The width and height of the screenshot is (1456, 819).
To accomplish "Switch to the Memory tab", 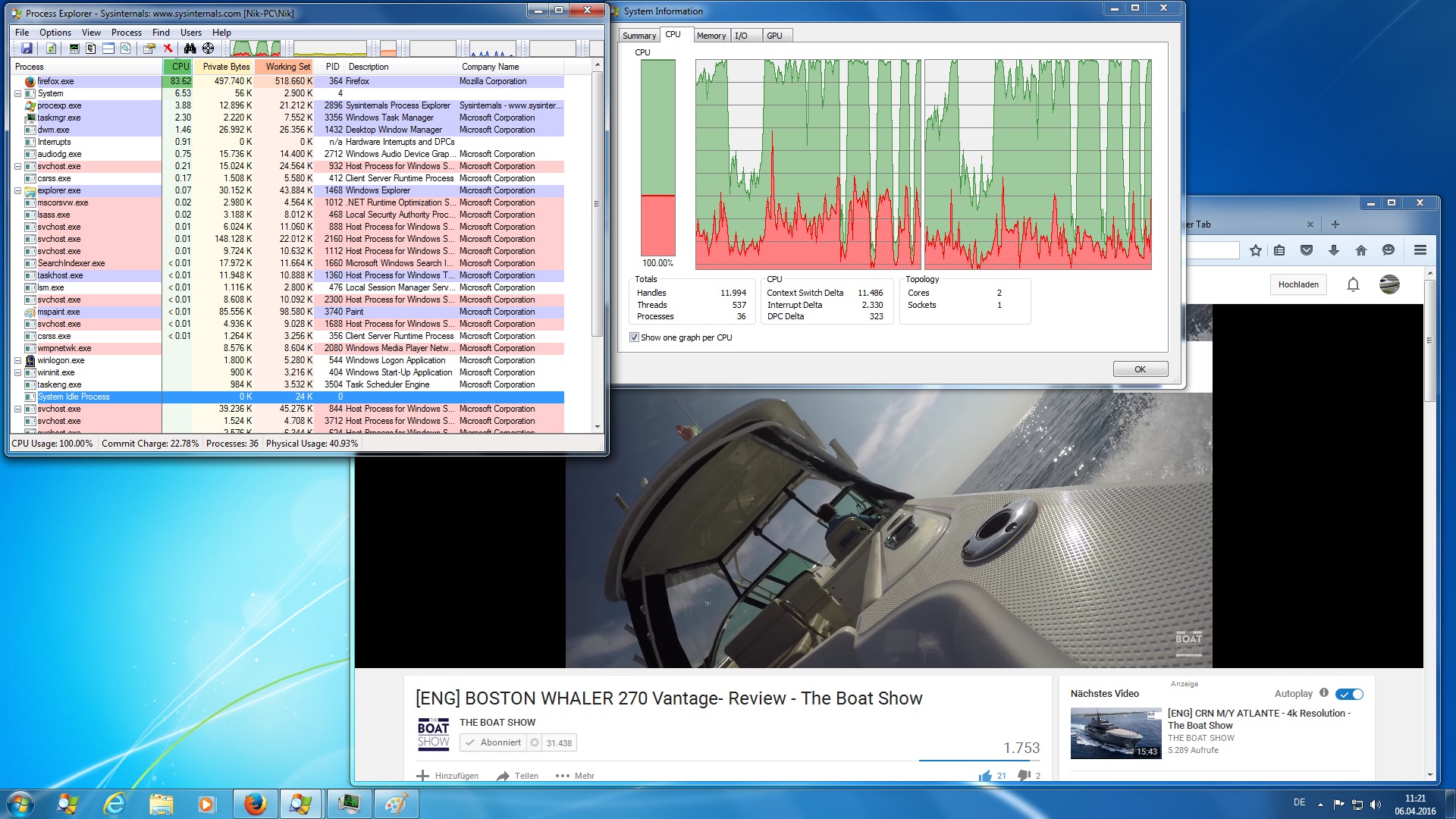I will click(711, 36).
